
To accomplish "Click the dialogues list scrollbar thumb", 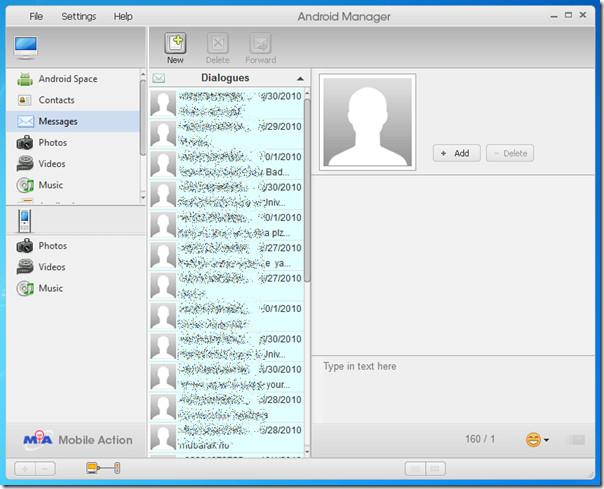I will click(x=307, y=191).
